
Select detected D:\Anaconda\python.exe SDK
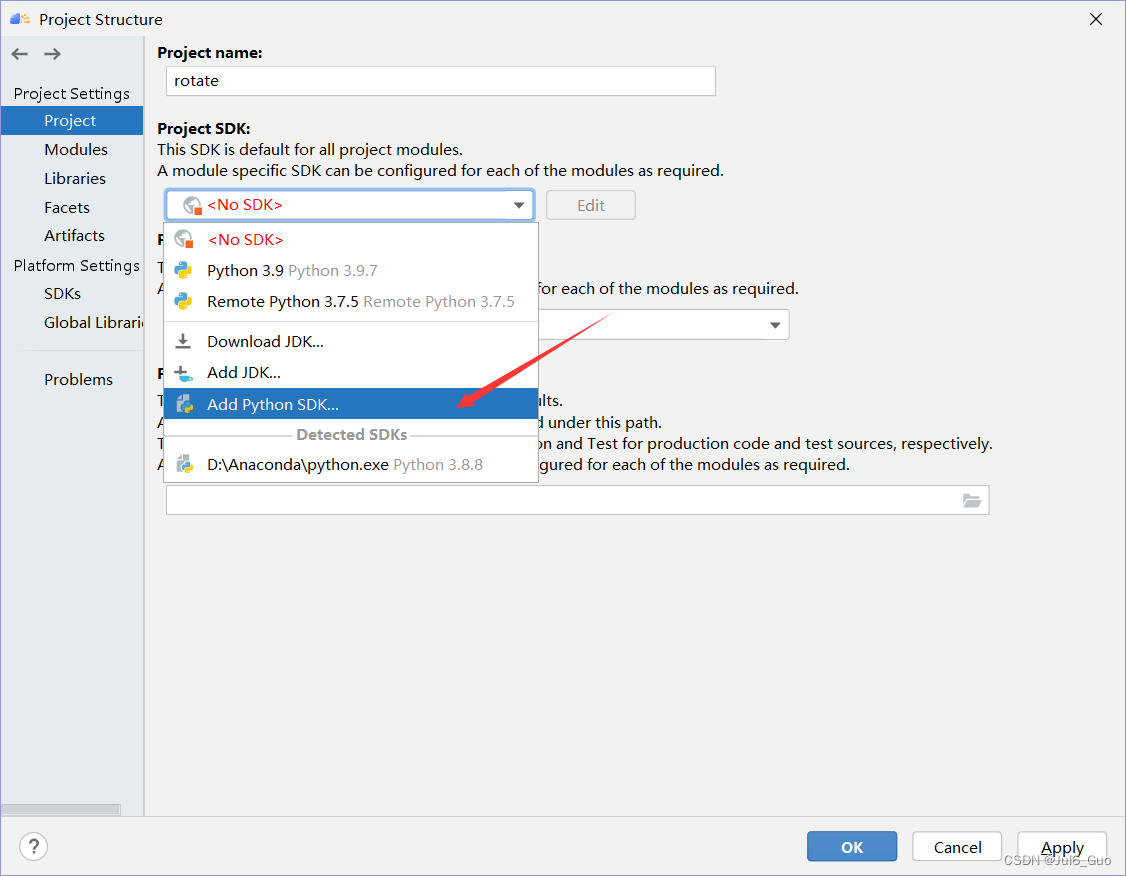[x=350, y=465]
